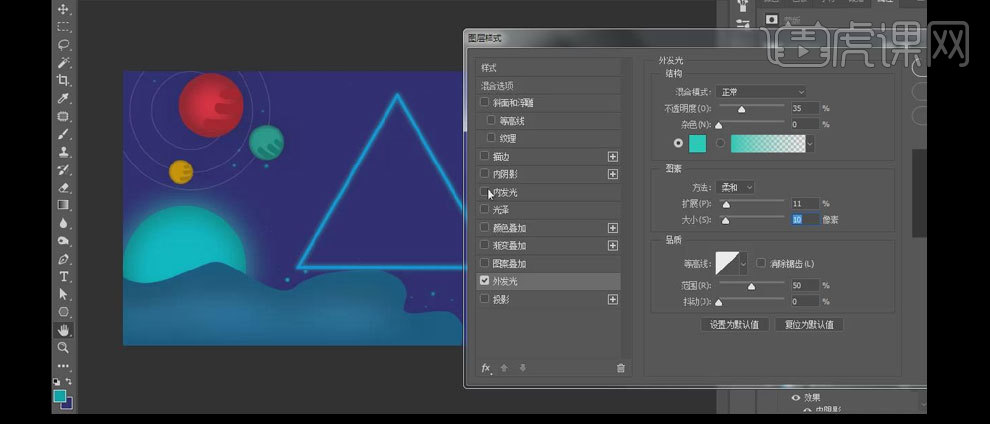Add another 颜色叠加 effect with plus icon

612,228
